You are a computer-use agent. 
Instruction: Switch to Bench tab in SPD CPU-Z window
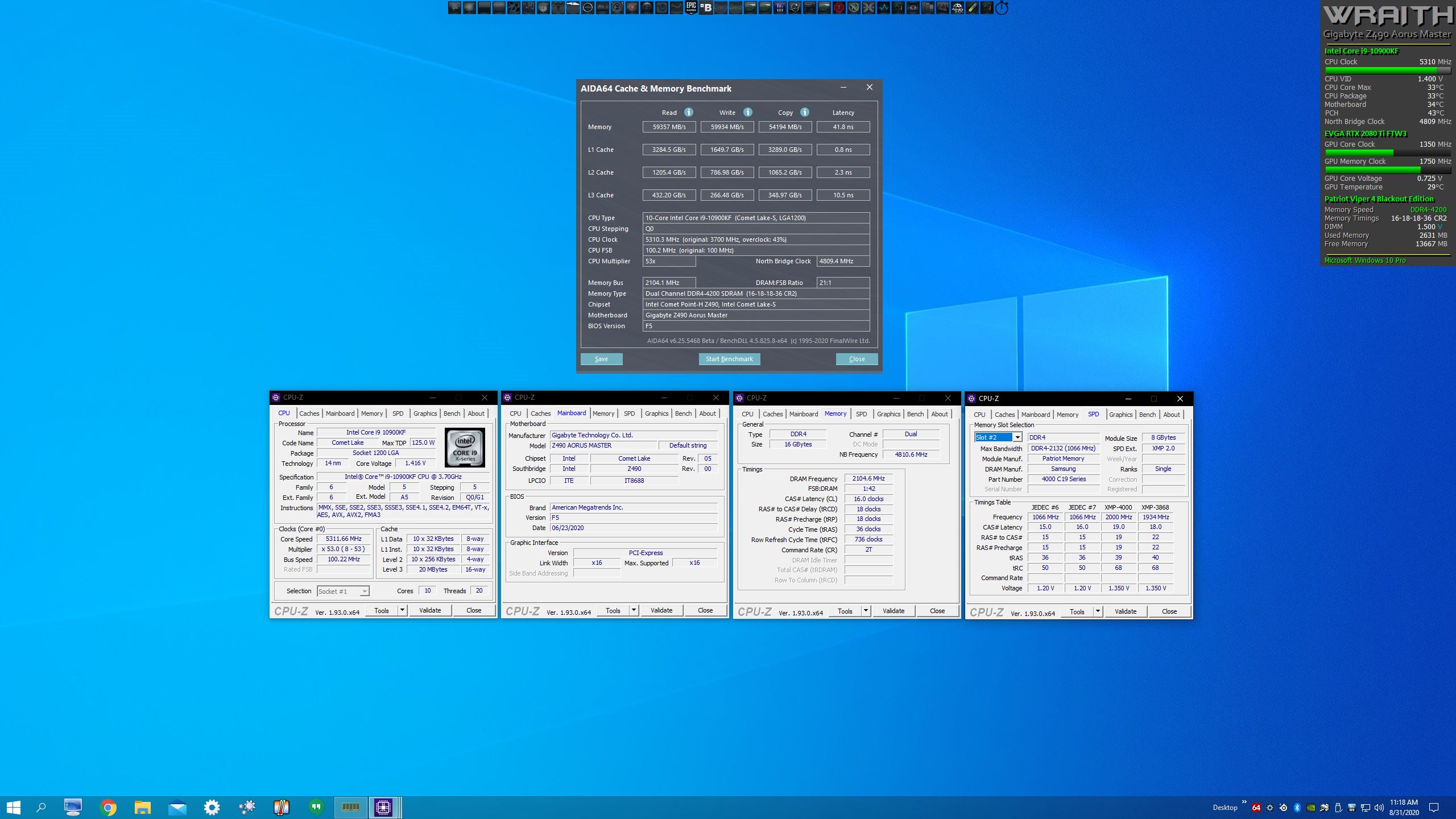[x=1147, y=415]
